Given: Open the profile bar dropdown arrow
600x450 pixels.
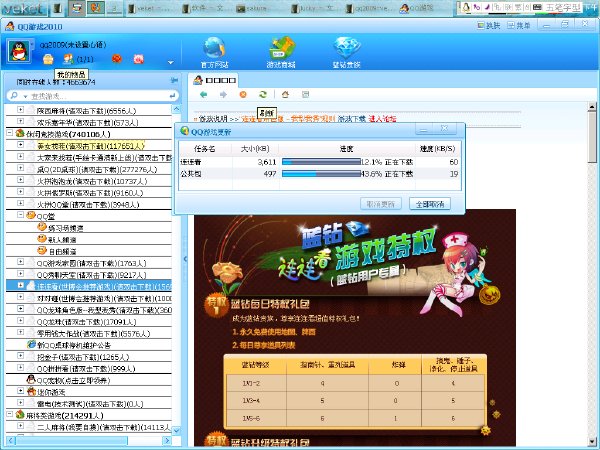Looking at the screenshot, I should pyautogui.click(x=171, y=62).
